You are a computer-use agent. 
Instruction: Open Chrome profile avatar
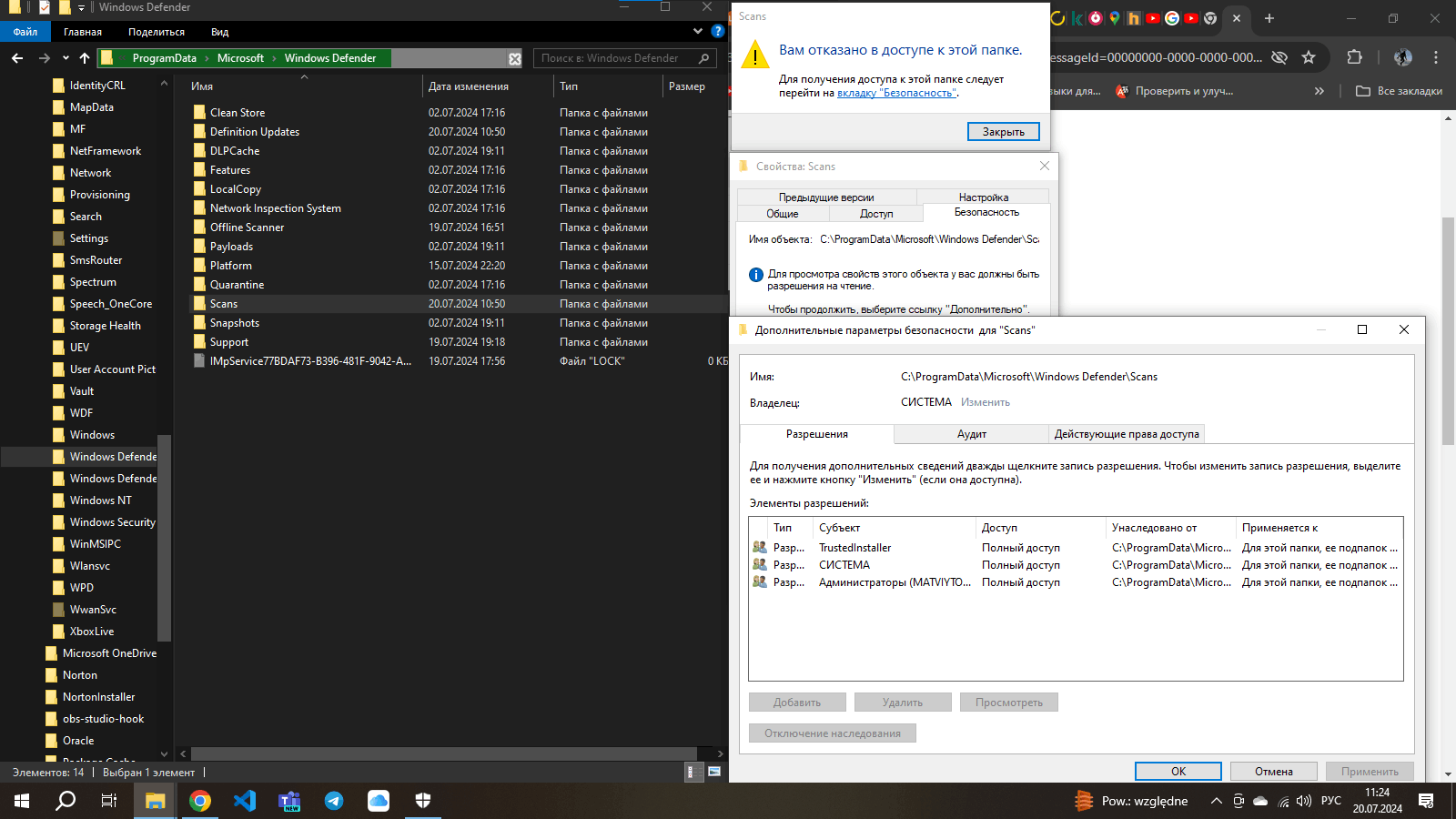(x=1403, y=57)
